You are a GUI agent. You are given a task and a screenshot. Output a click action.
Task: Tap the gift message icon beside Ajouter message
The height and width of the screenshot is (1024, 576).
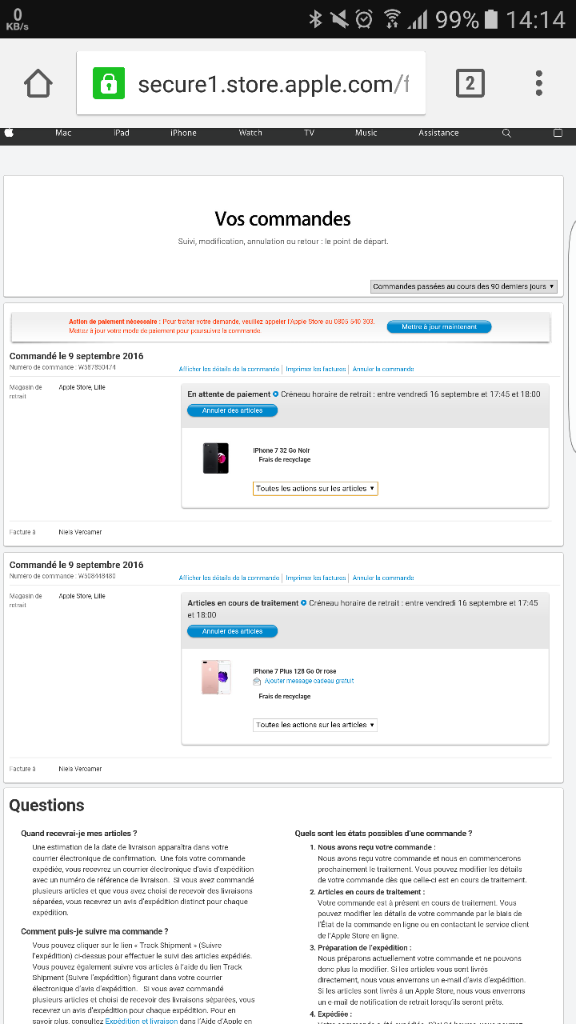(257, 681)
